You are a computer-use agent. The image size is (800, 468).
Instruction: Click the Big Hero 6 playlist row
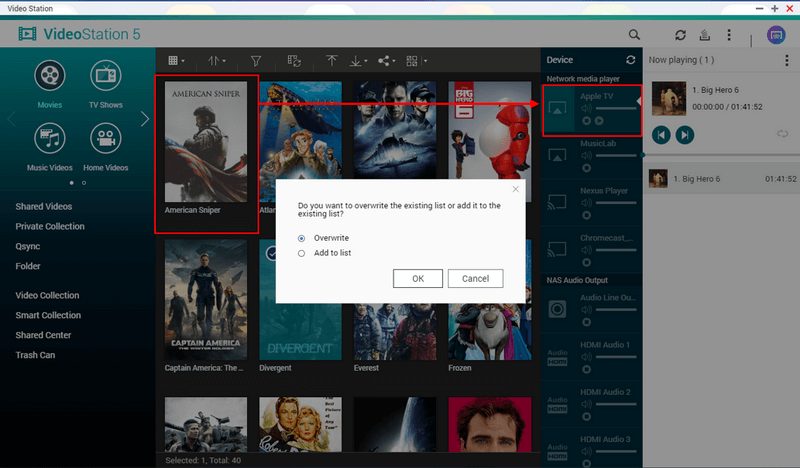[x=721, y=179]
